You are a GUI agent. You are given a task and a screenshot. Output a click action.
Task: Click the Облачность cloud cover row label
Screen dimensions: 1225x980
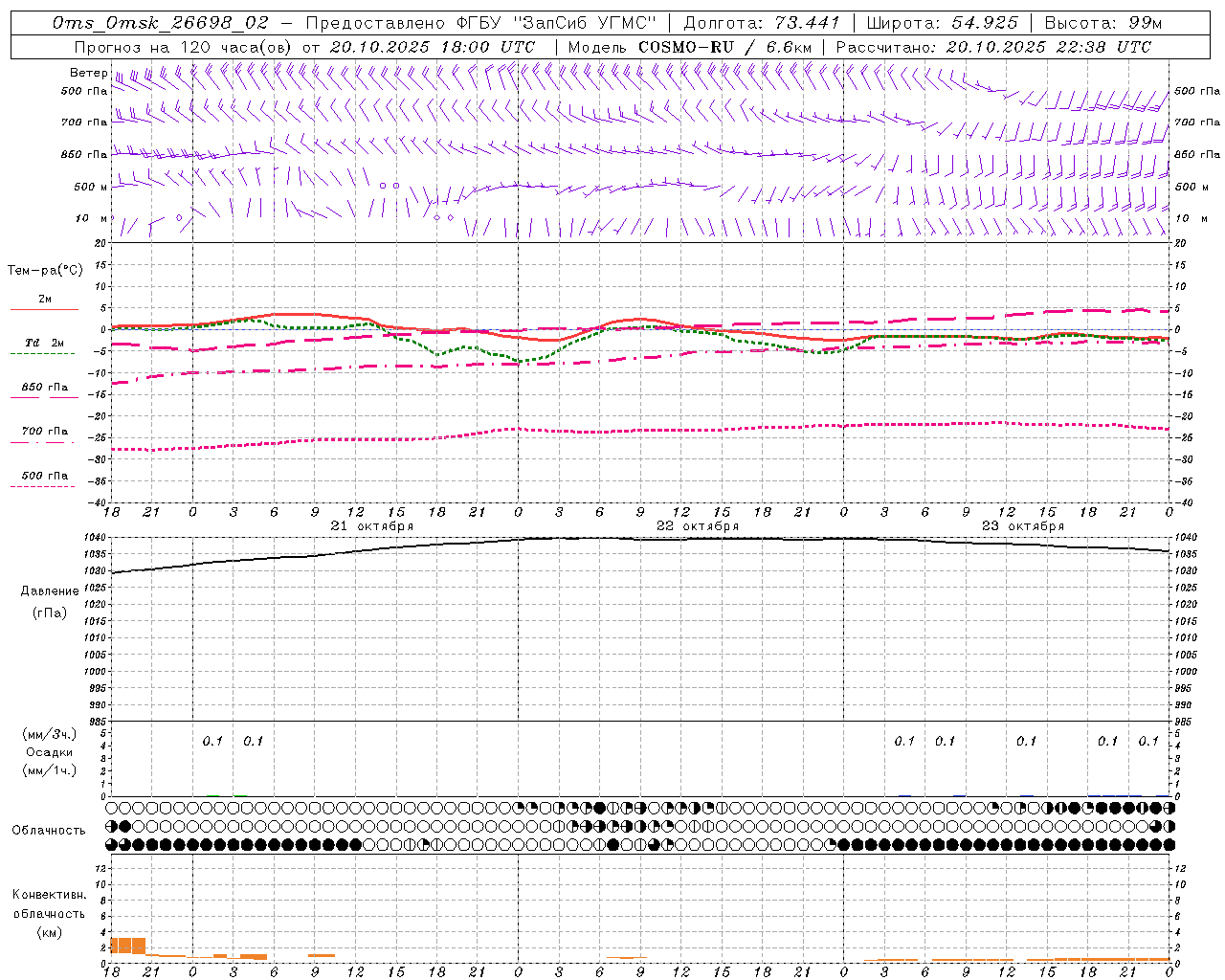[x=49, y=831]
